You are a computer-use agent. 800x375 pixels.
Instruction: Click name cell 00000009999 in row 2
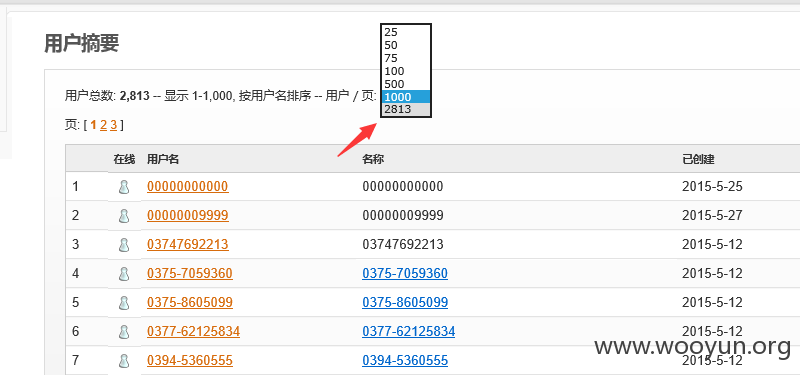pos(403,216)
